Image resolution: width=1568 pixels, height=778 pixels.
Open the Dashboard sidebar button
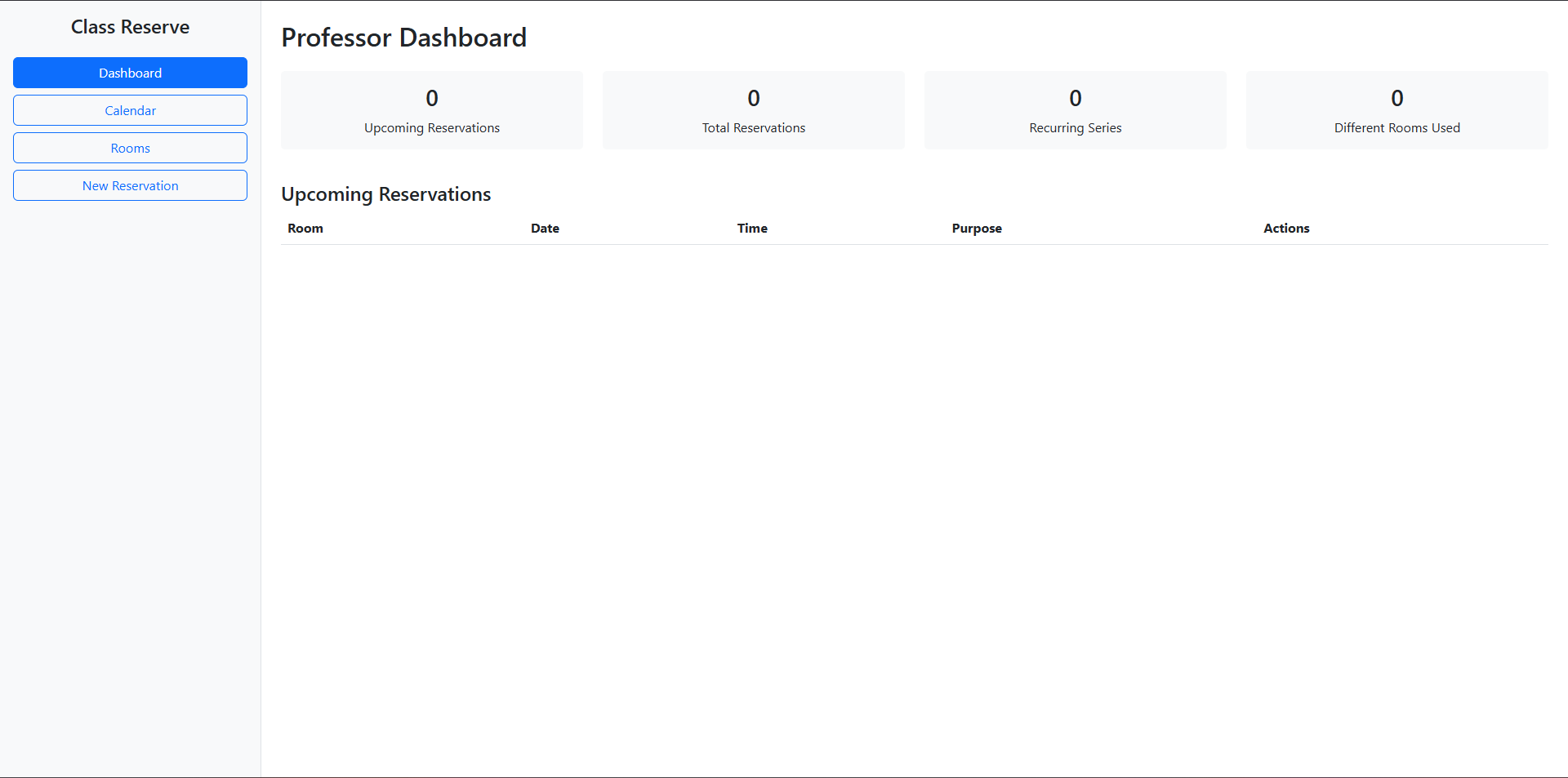(x=130, y=73)
